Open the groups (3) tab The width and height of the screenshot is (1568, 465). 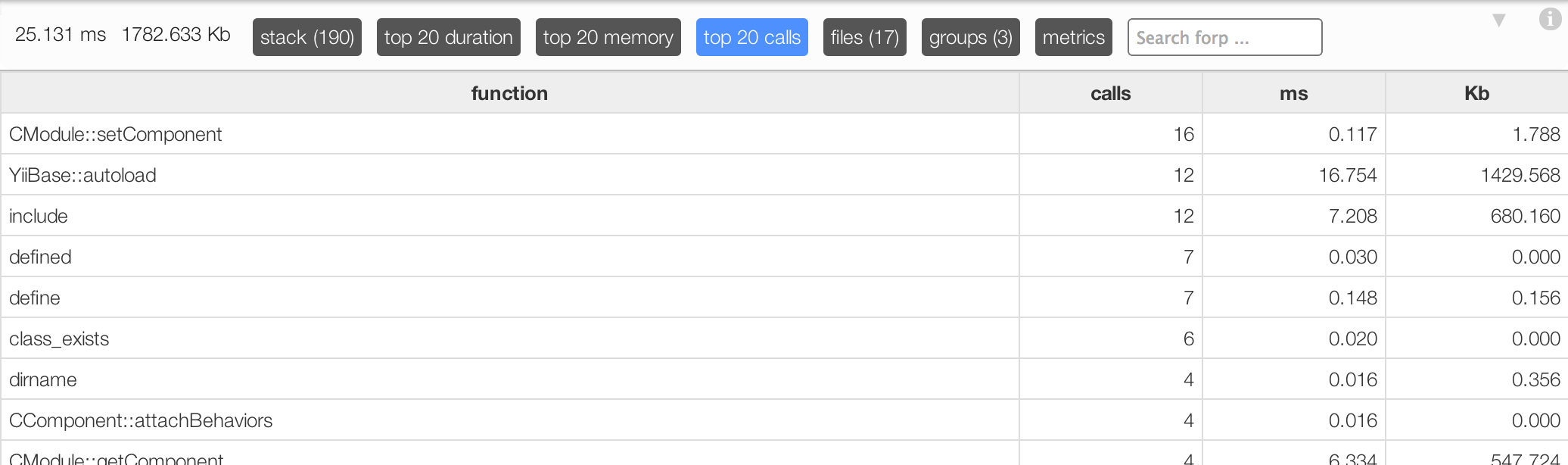971,37
